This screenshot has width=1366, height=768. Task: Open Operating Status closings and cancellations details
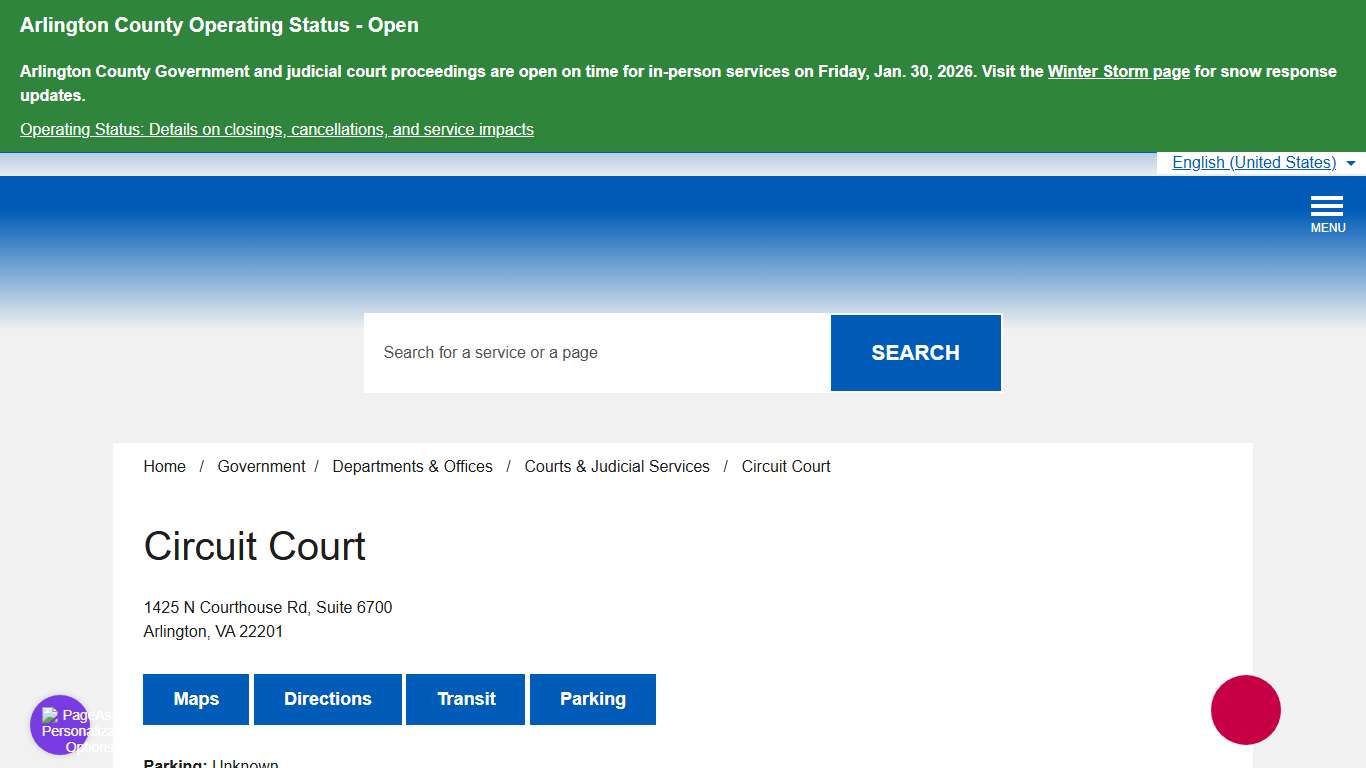[x=276, y=129]
